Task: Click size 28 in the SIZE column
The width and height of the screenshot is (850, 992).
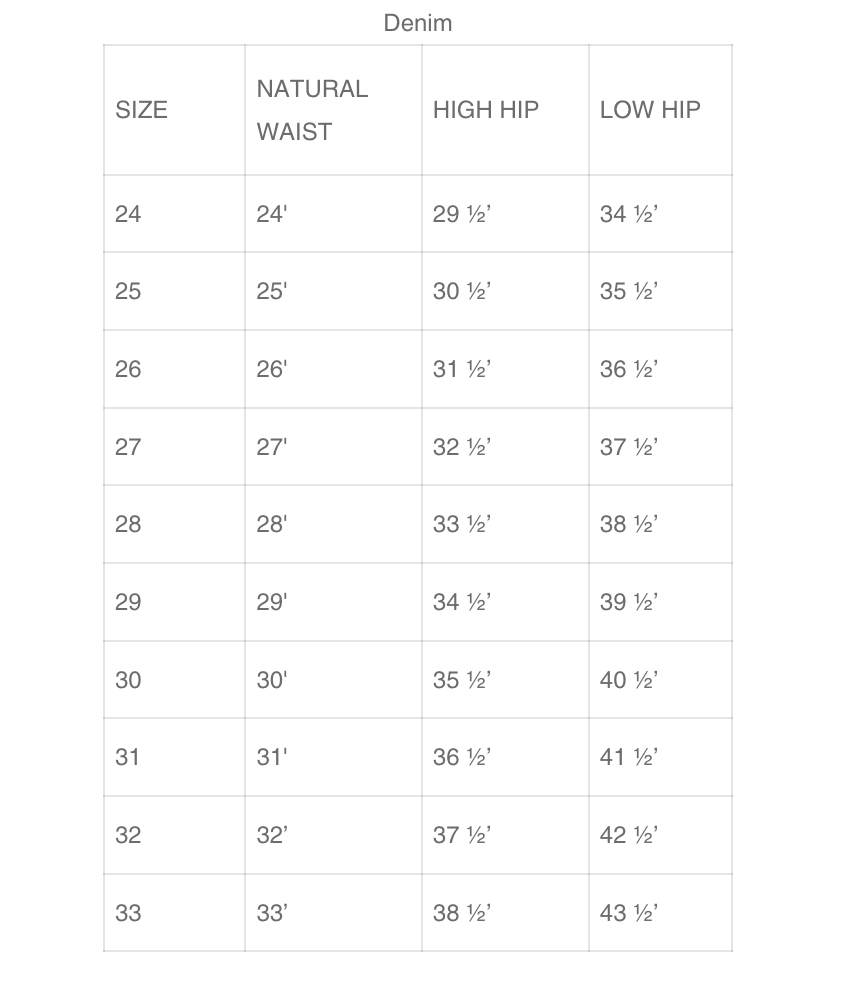Action: tap(128, 524)
